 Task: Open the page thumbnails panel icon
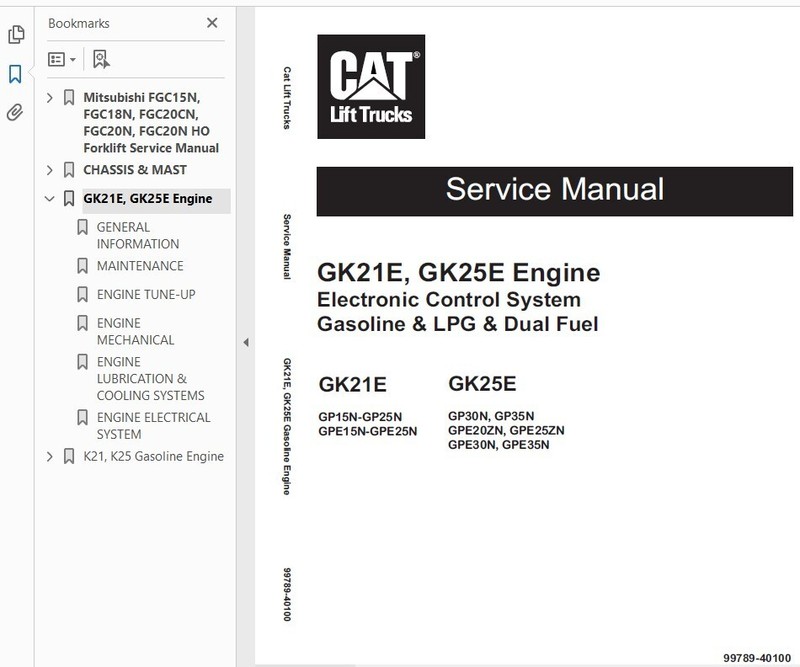point(16,35)
